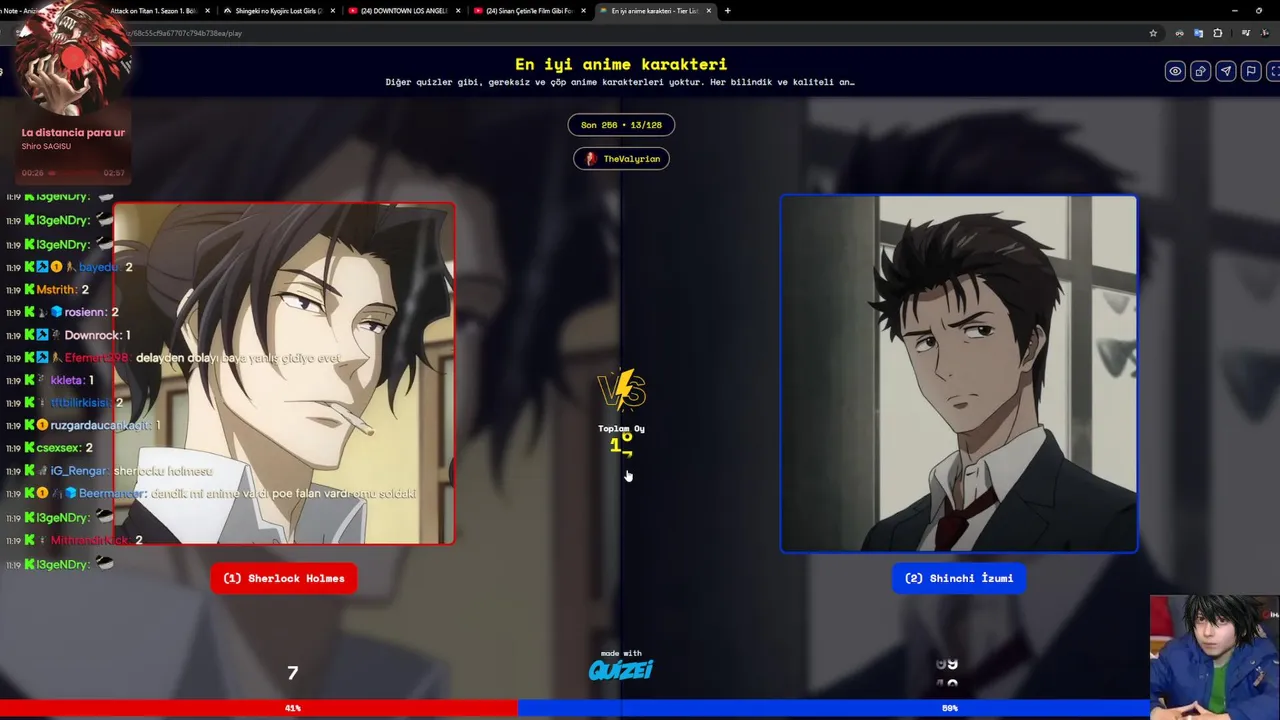Click the glasses extension icon in browser toolbar
The height and width of the screenshot is (720, 1280).
(1179, 33)
